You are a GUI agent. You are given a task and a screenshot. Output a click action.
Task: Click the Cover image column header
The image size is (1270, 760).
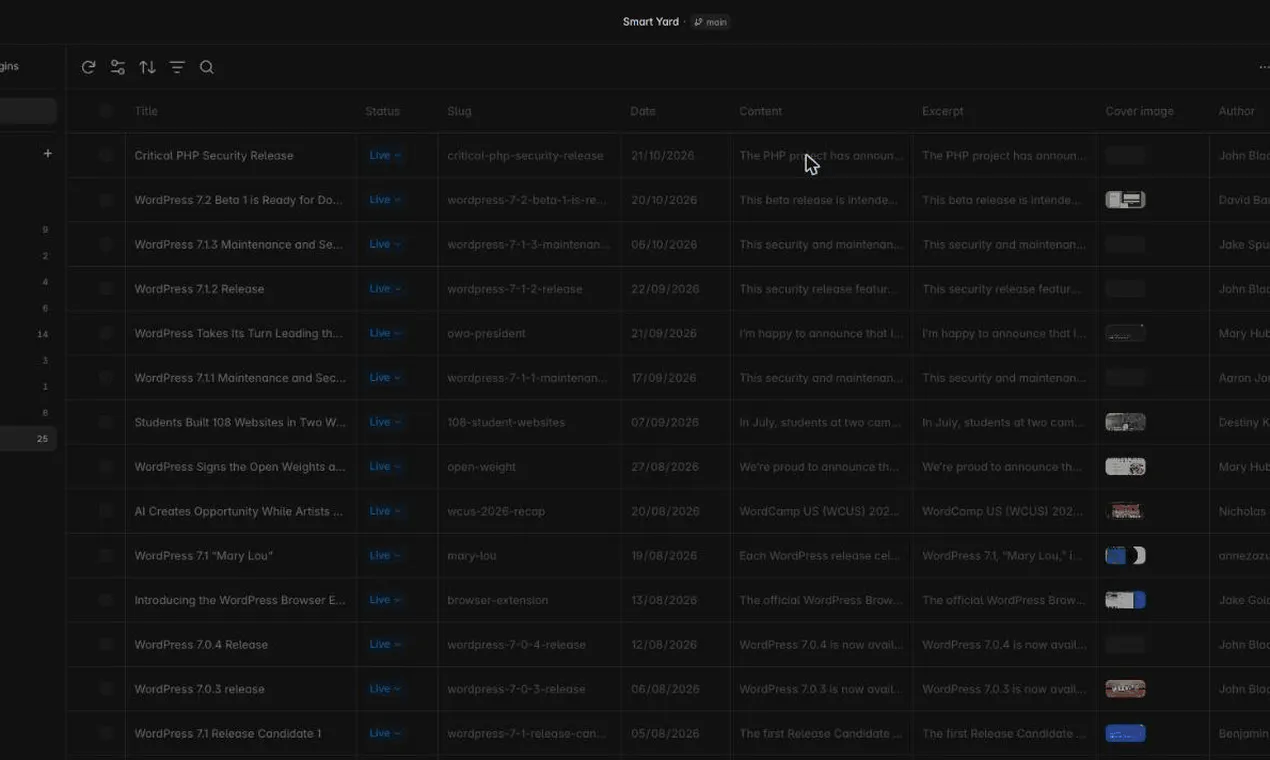coord(1139,111)
